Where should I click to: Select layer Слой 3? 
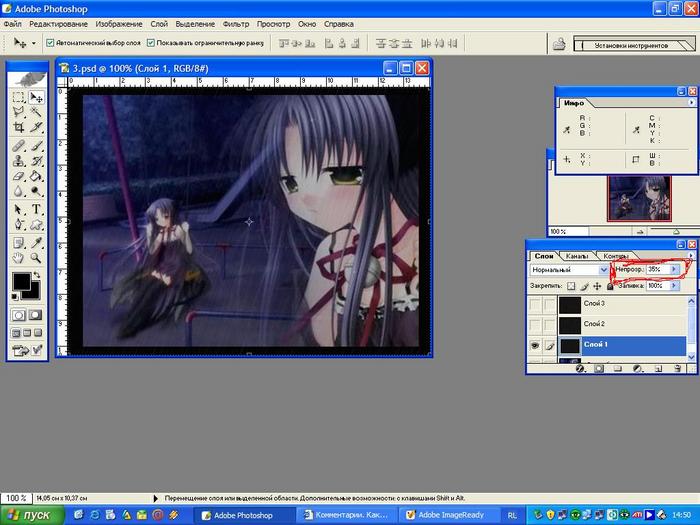[623, 304]
